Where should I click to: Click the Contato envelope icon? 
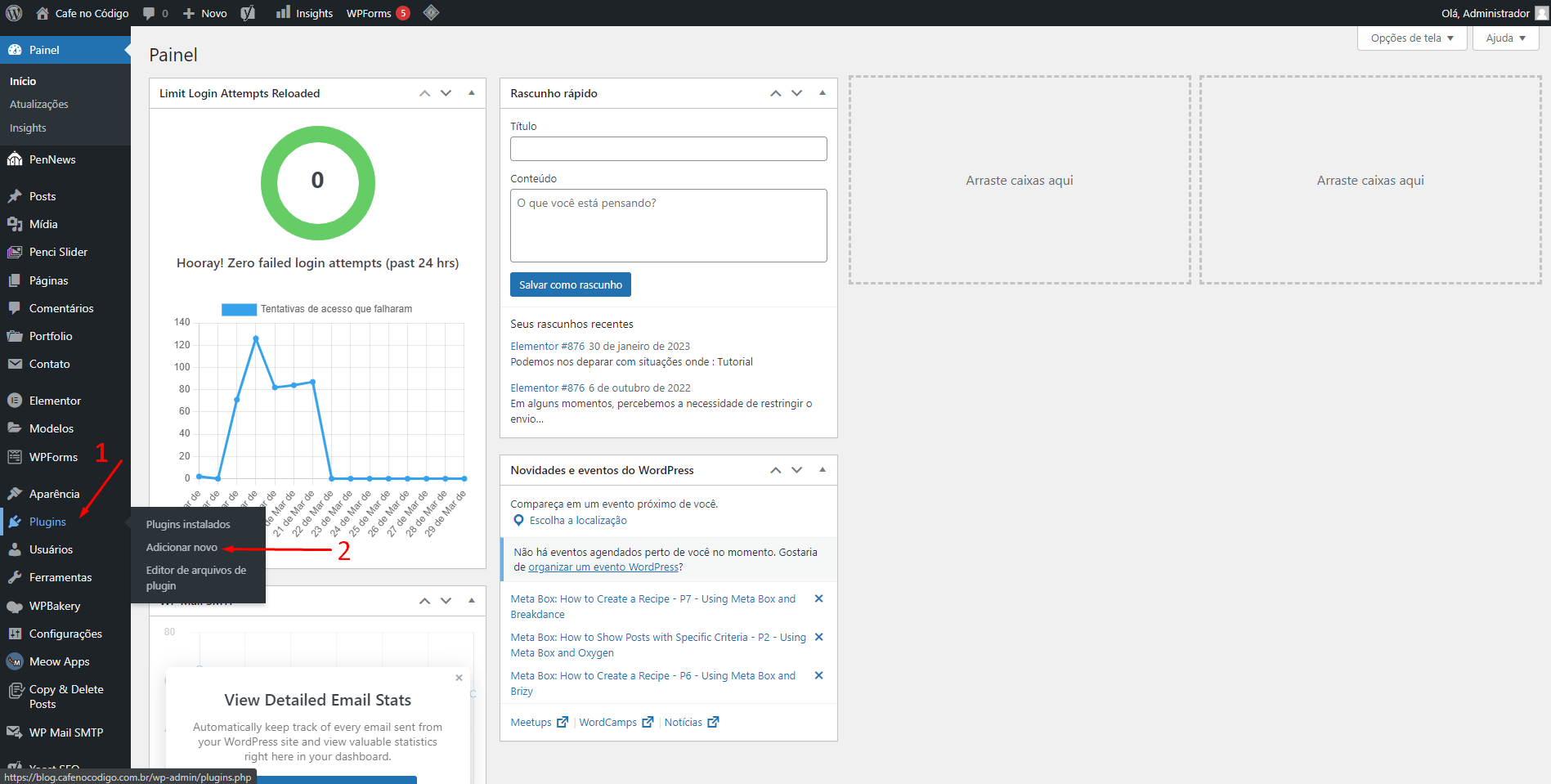[x=15, y=364]
